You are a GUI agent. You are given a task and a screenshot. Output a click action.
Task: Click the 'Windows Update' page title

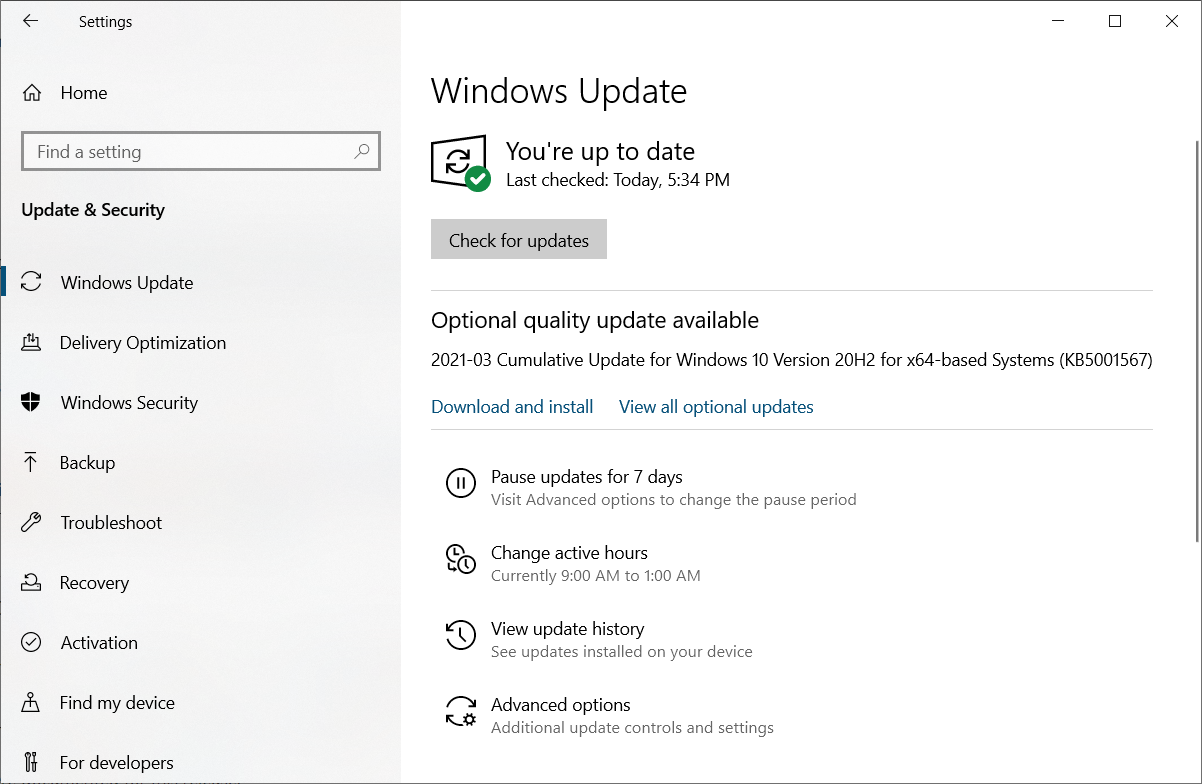click(x=559, y=91)
